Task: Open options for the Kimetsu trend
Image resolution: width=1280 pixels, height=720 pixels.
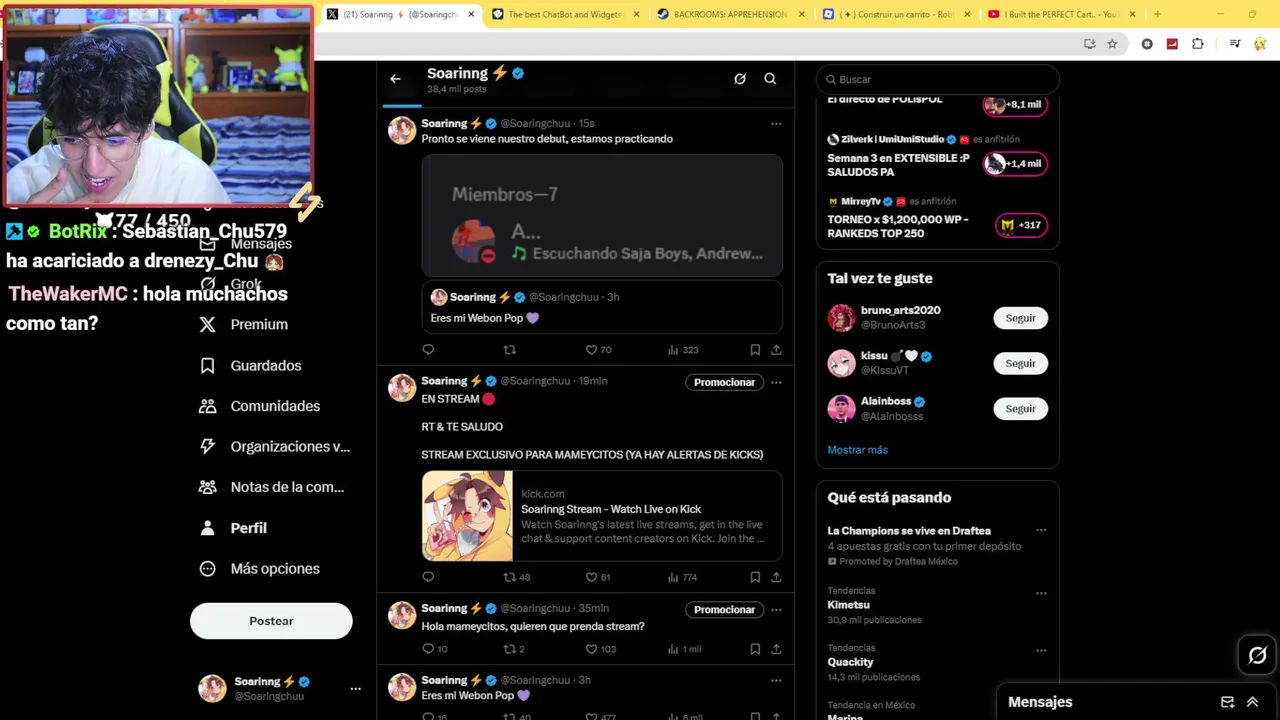Action: coord(1041,593)
